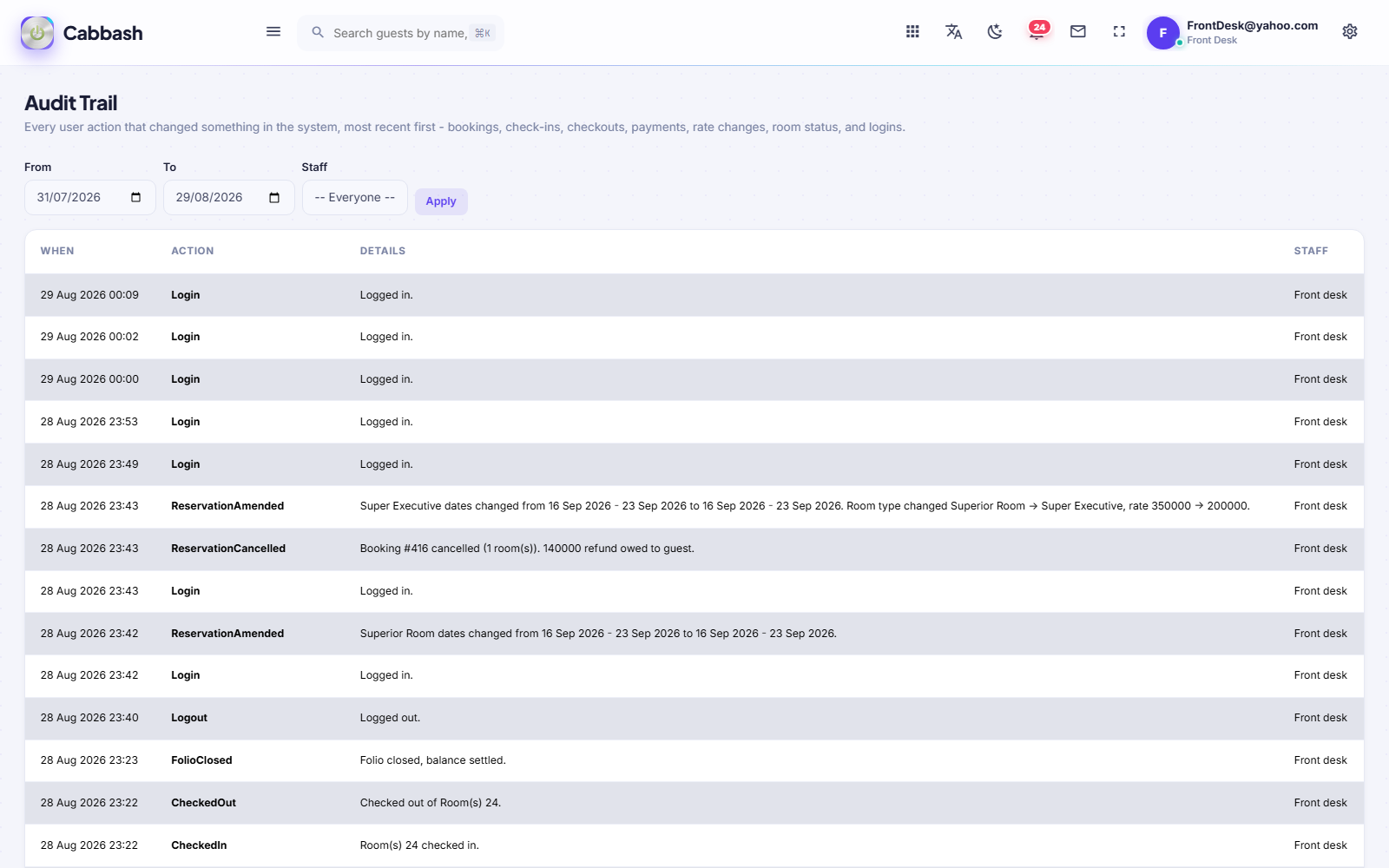Viewport: 1389px width, 868px height.
Task: Click the STAFF column header
Action: pyautogui.click(x=1311, y=251)
